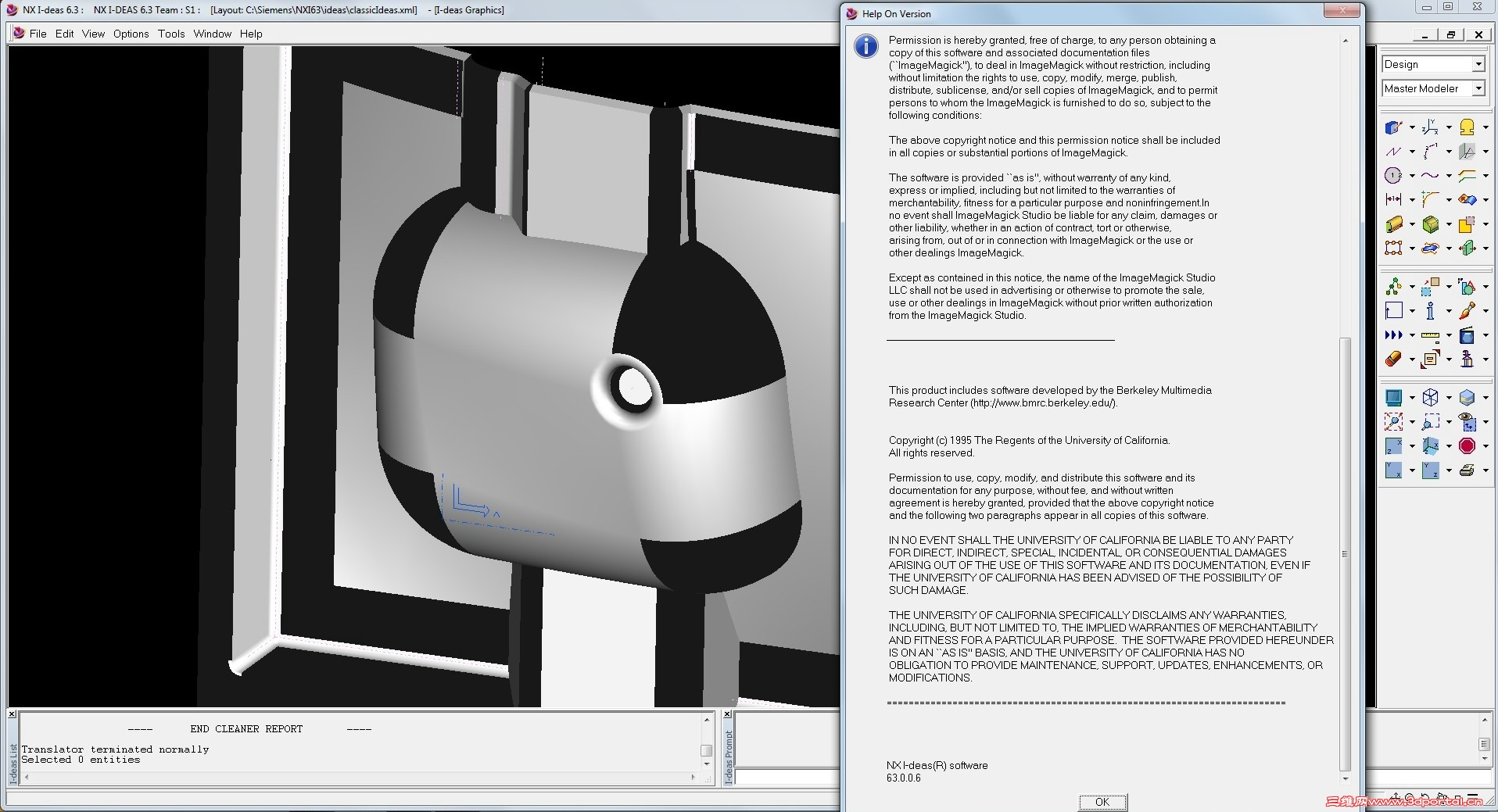
Task: Close the I-deas List panel
Action: pos(13,714)
